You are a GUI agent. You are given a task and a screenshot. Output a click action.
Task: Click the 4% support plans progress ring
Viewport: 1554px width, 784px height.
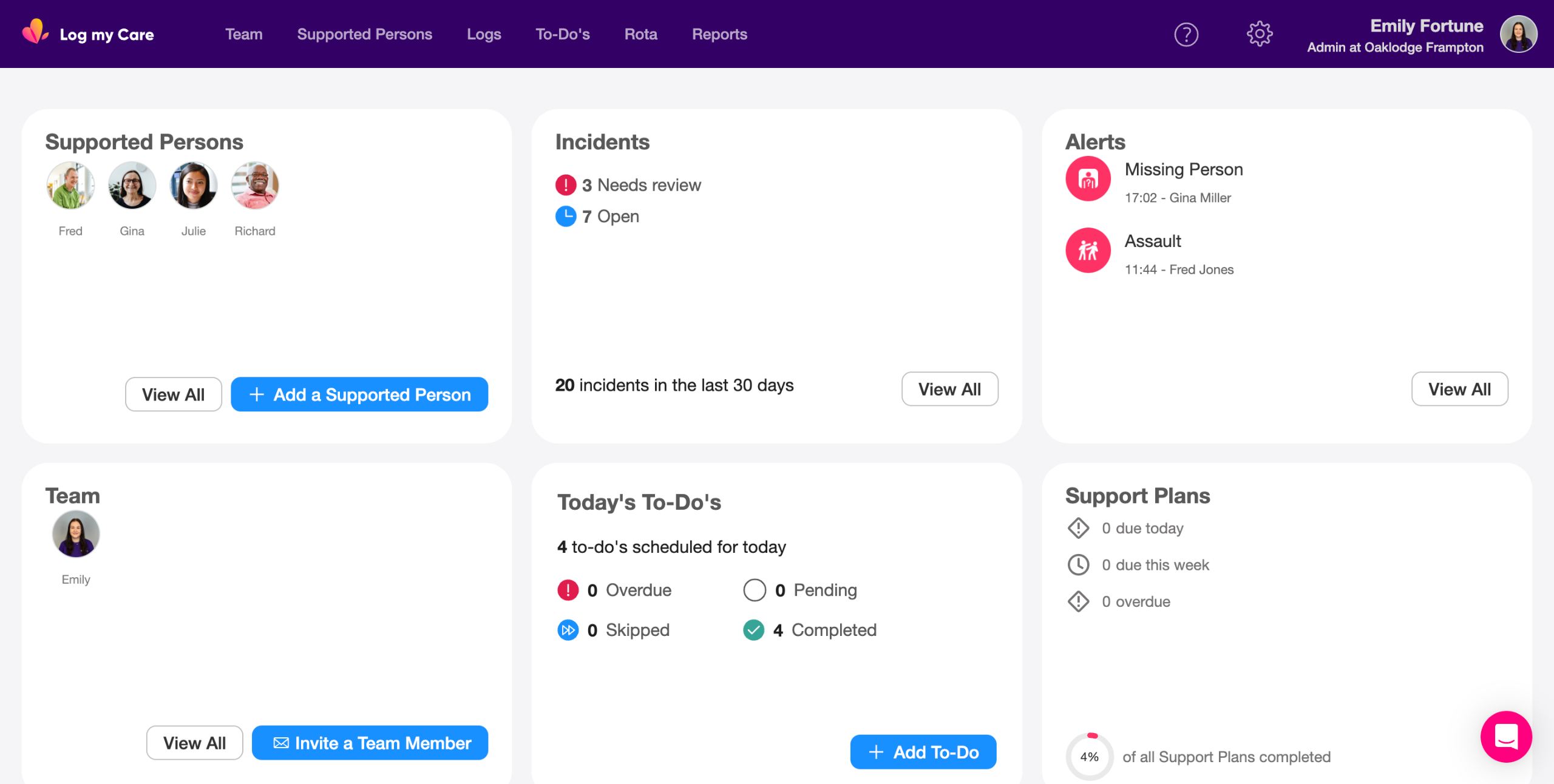pyautogui.click(x=1089, y=756)
